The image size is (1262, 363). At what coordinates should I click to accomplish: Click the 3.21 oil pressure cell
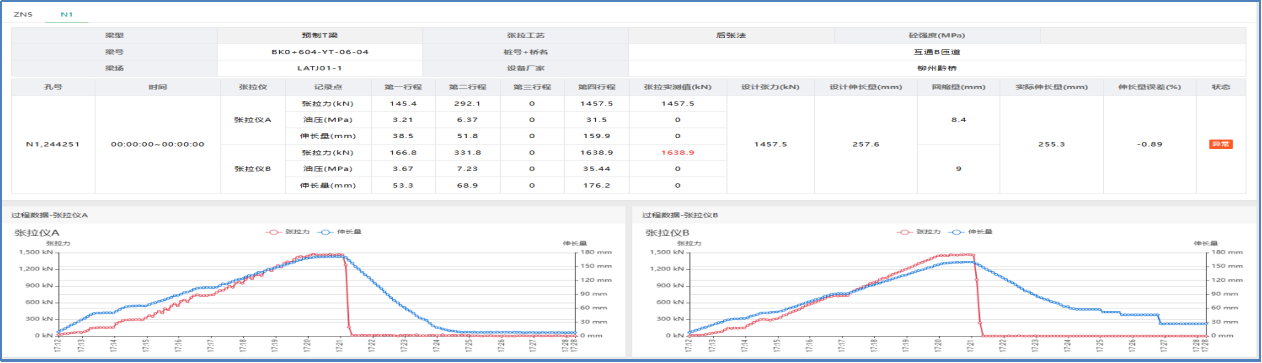coord(404,119)
